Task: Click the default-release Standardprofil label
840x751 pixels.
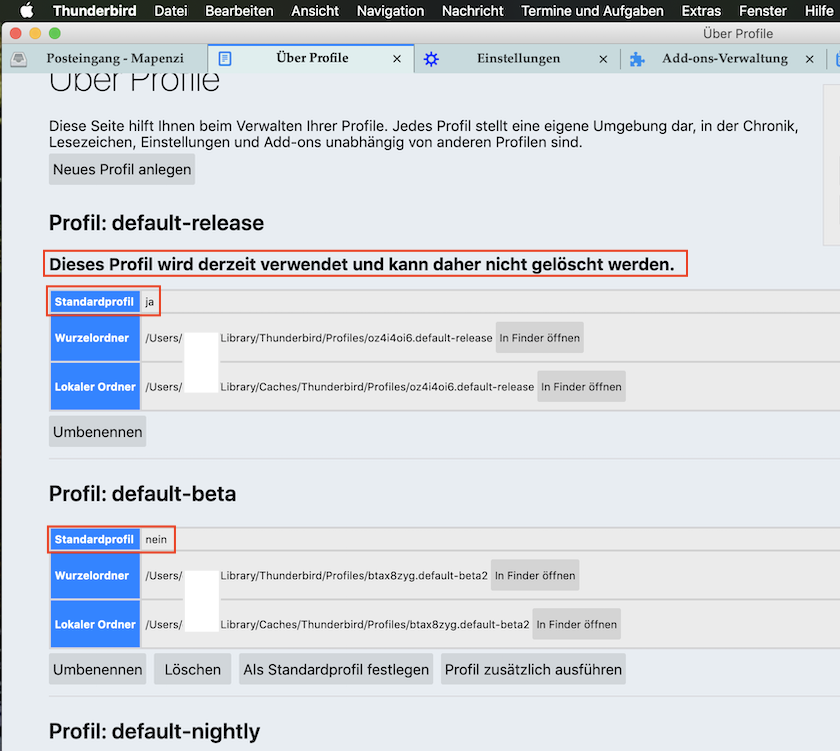Action: coord(95,302)
